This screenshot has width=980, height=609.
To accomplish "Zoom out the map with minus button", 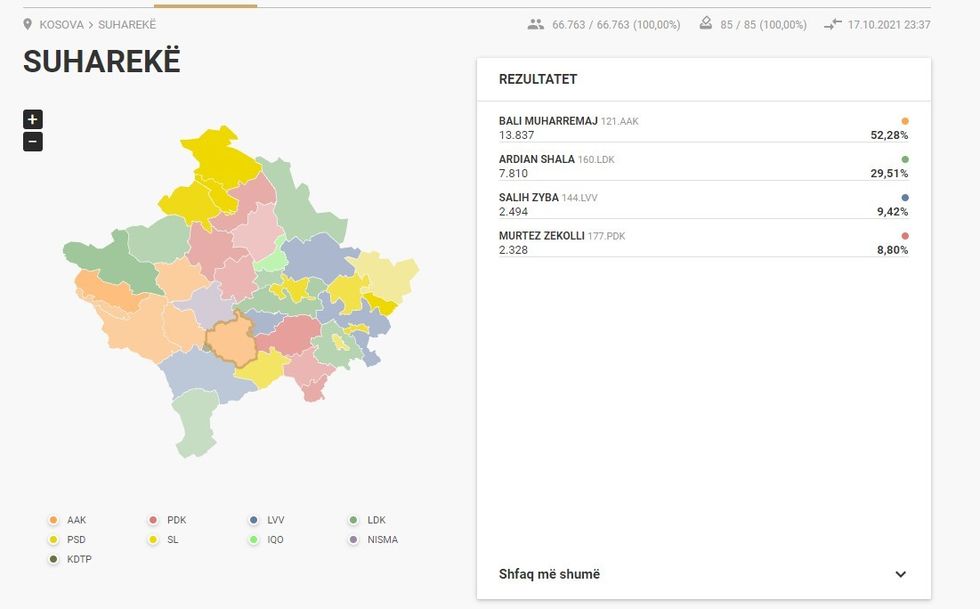I will [33, 142].
